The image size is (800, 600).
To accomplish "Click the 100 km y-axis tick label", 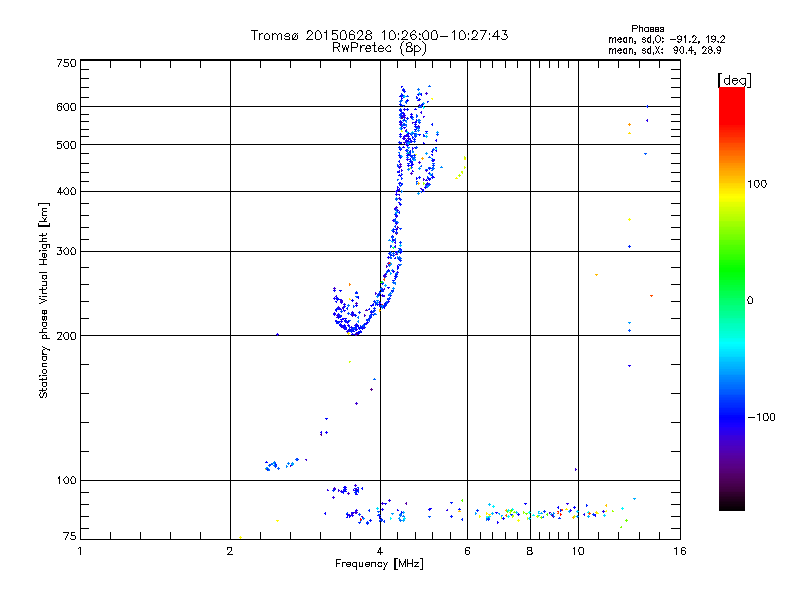I will pos(66,480).
